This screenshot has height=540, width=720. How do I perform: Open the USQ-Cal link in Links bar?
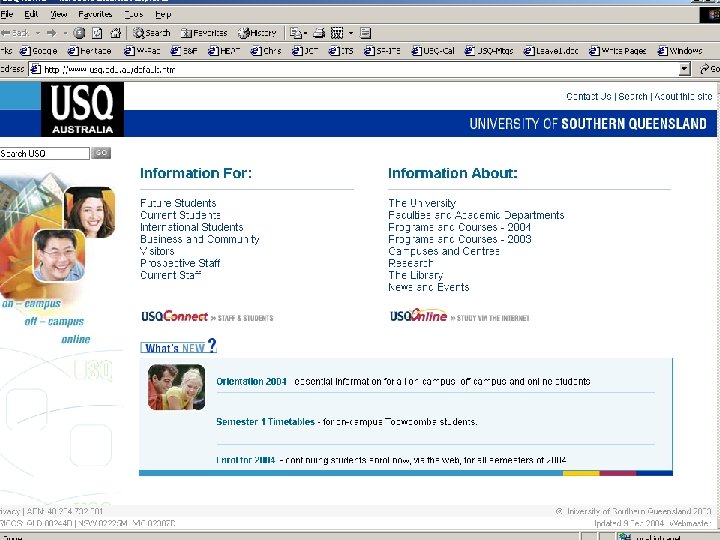pyautogui.click(x=433, y=51)
